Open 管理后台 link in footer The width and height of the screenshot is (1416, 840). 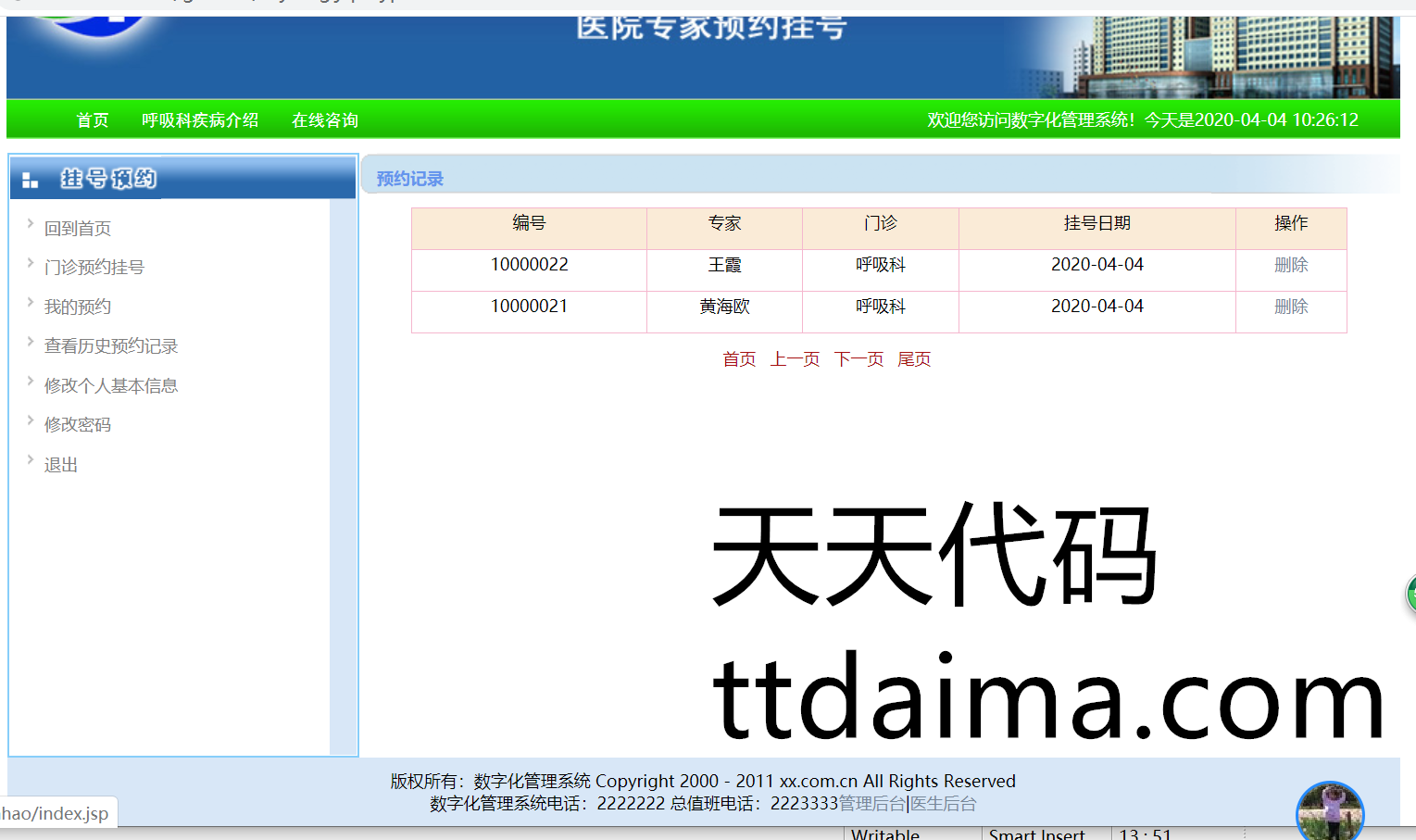pos(871,804)
